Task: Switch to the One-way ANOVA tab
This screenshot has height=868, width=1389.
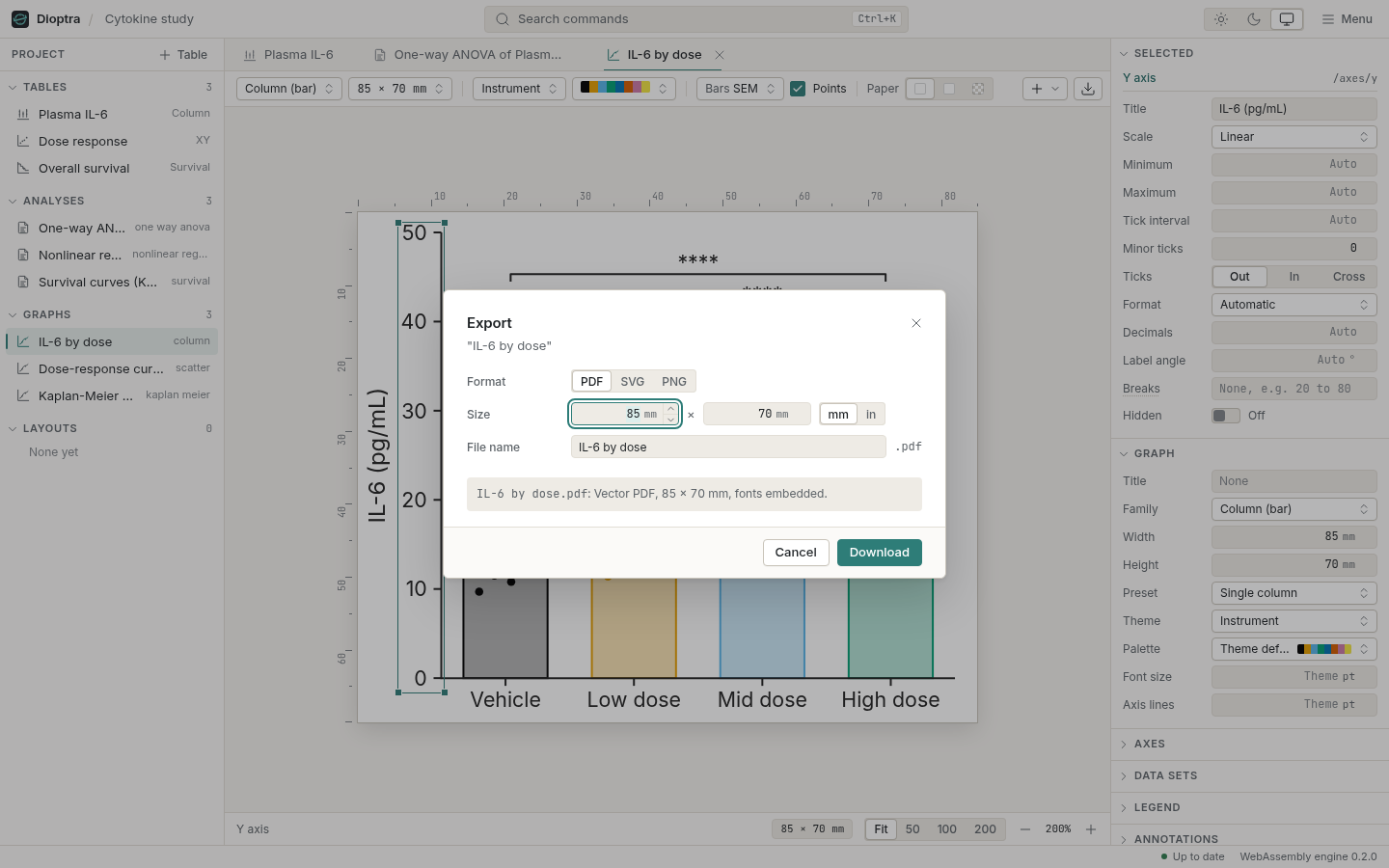Action: tap(468, 55)
